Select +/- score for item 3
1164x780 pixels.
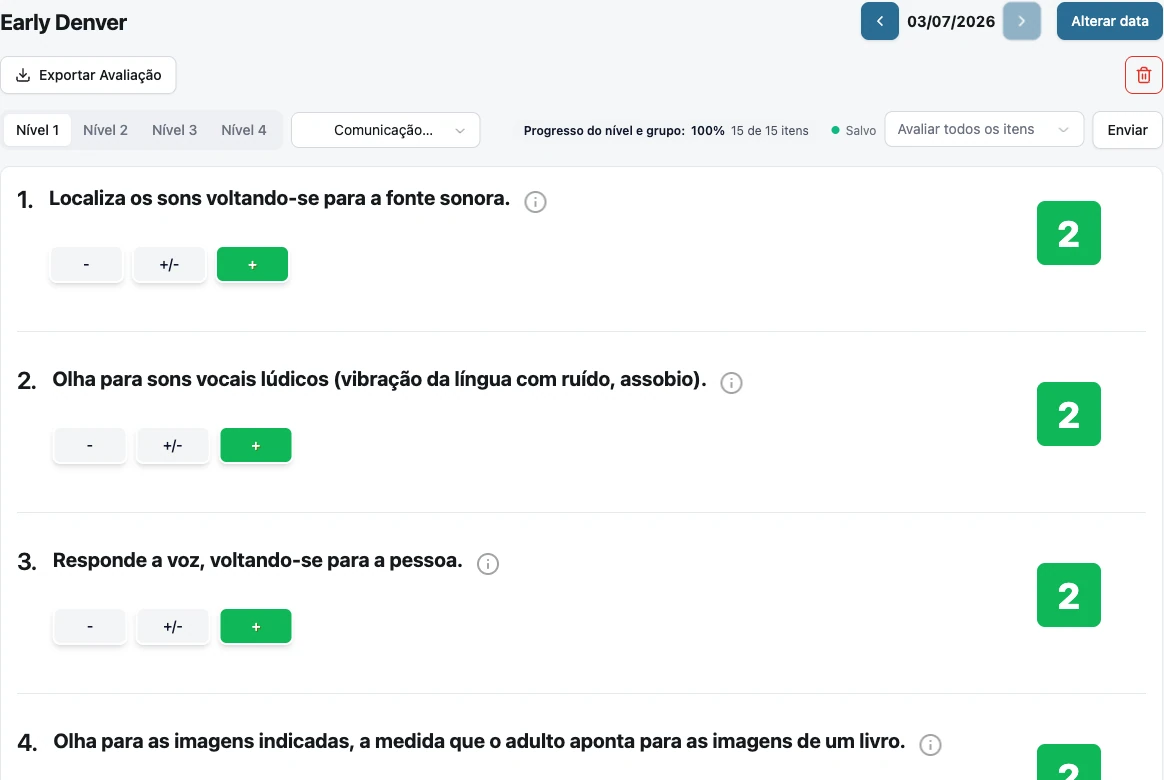[x=173, y=626]
